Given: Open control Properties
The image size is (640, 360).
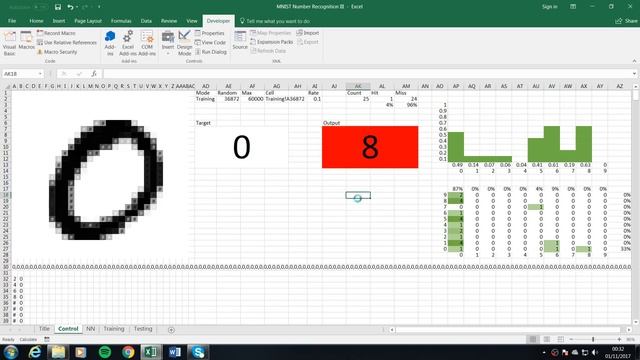Looking at the screenshot, I should click(x=210, y=33).
